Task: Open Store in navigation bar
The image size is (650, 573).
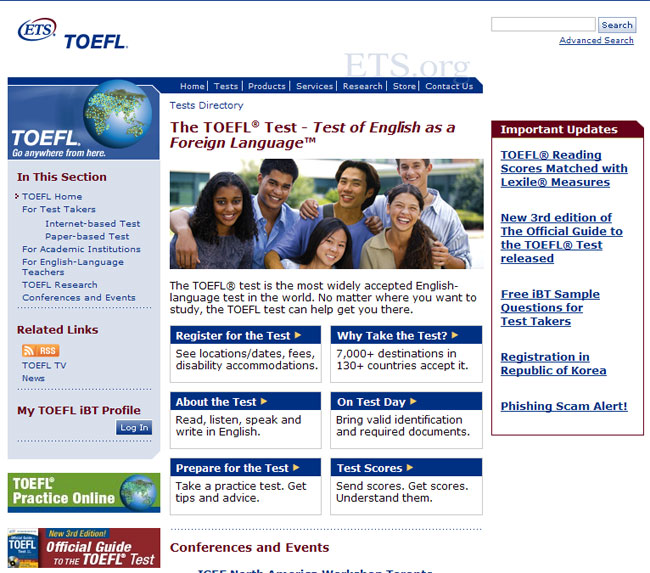Action: 404,86
